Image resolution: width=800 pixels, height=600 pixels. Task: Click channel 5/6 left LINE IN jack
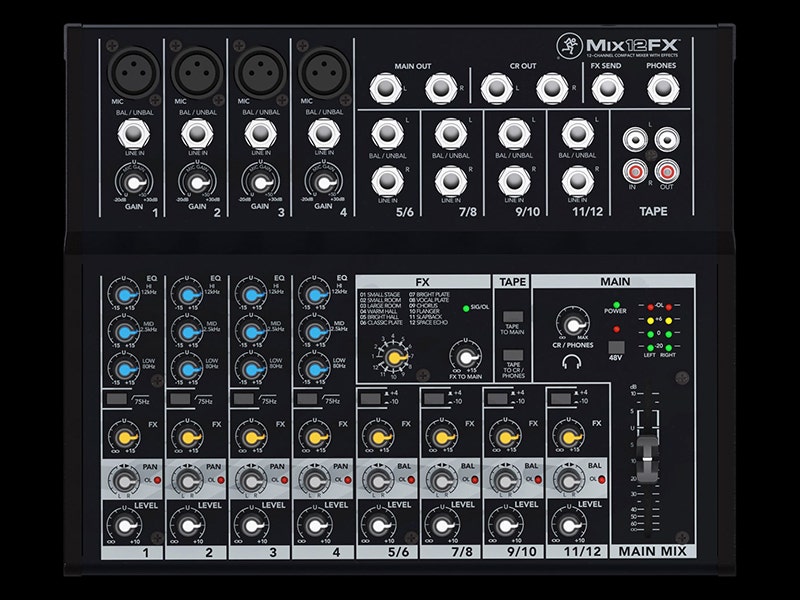[x=387, y=133]
